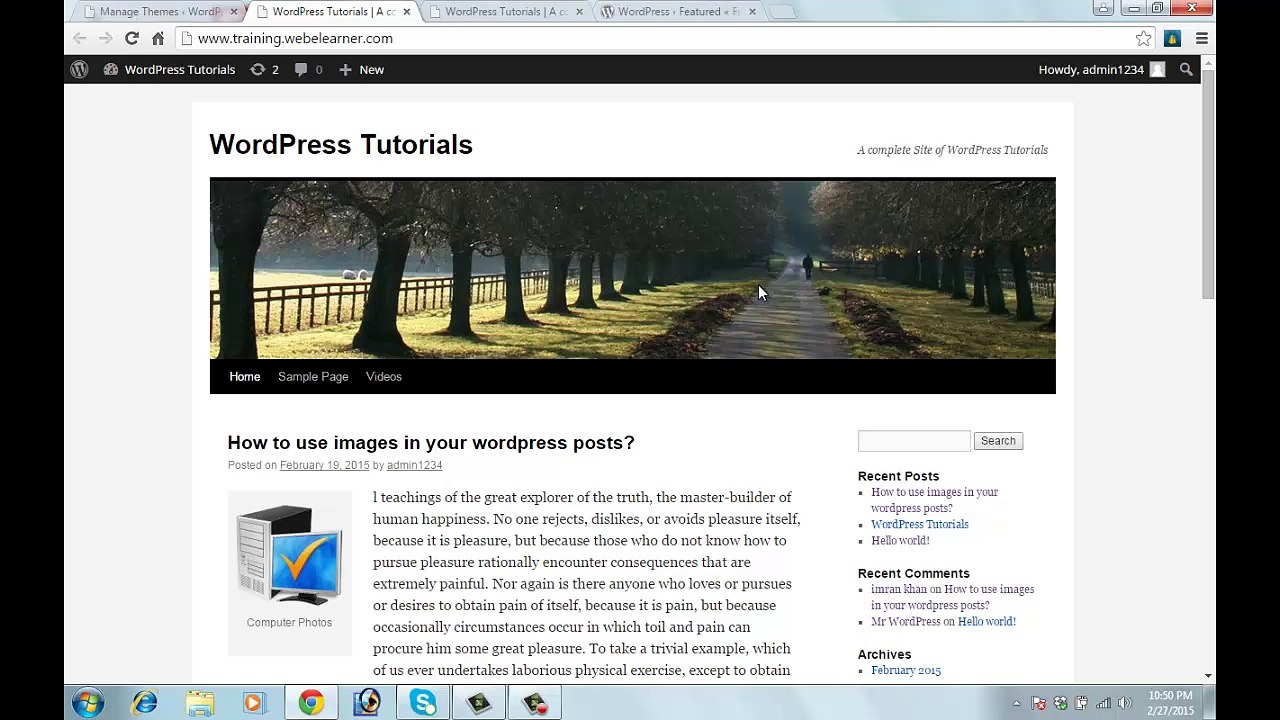
Task: Click the sidebar Search button
Action: [x=998, y=441]
